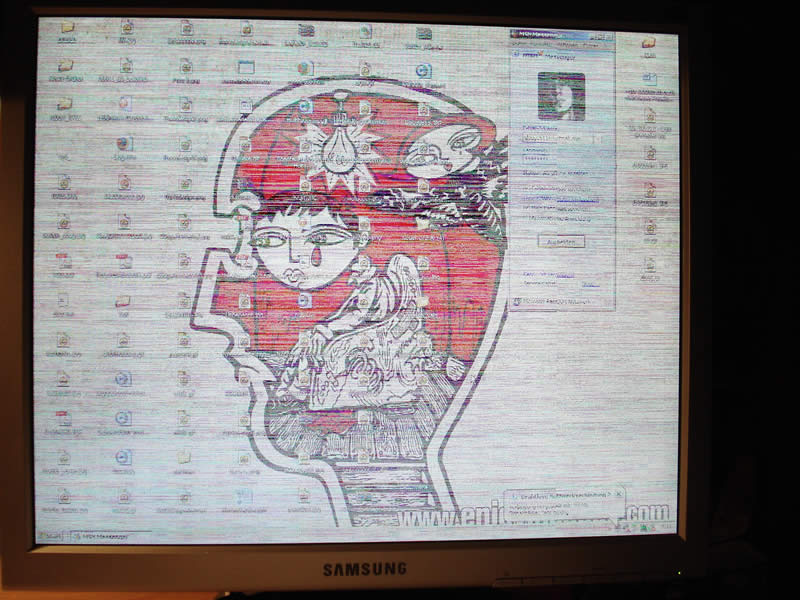The height and width of the screenshot is (600, 800).
Task: Open the Internet Explorer shortcut on the desktop
Action: [424, 71]
